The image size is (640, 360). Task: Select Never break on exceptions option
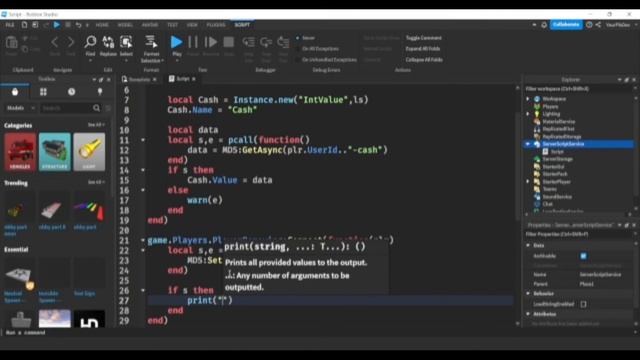pyautogui.click(x=306, y=38)
